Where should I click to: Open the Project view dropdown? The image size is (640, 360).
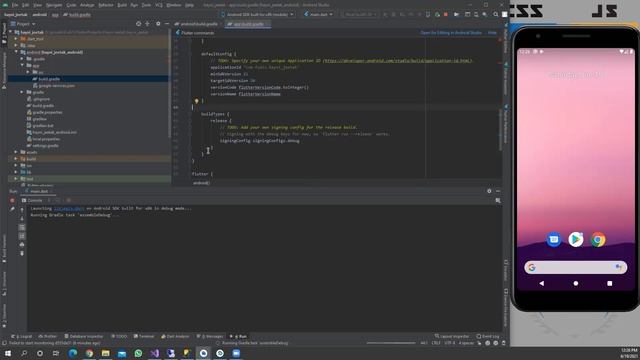pos(23,24)
